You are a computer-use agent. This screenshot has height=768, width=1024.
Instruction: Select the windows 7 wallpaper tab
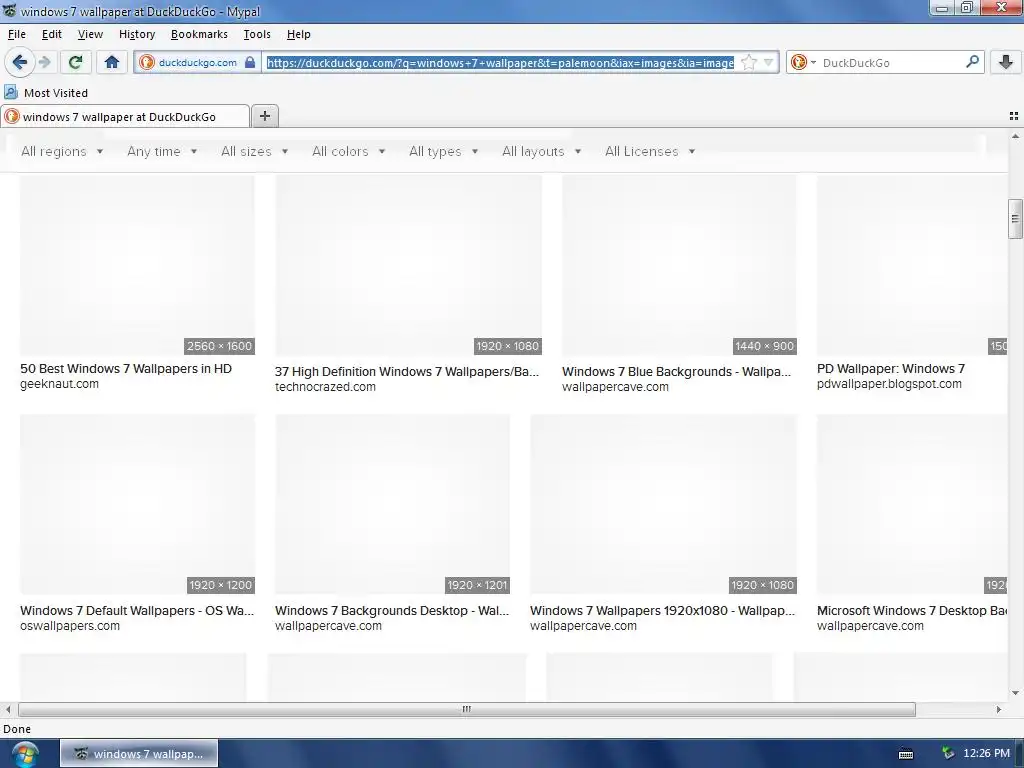pyautogui.click(x=125, y=116)
